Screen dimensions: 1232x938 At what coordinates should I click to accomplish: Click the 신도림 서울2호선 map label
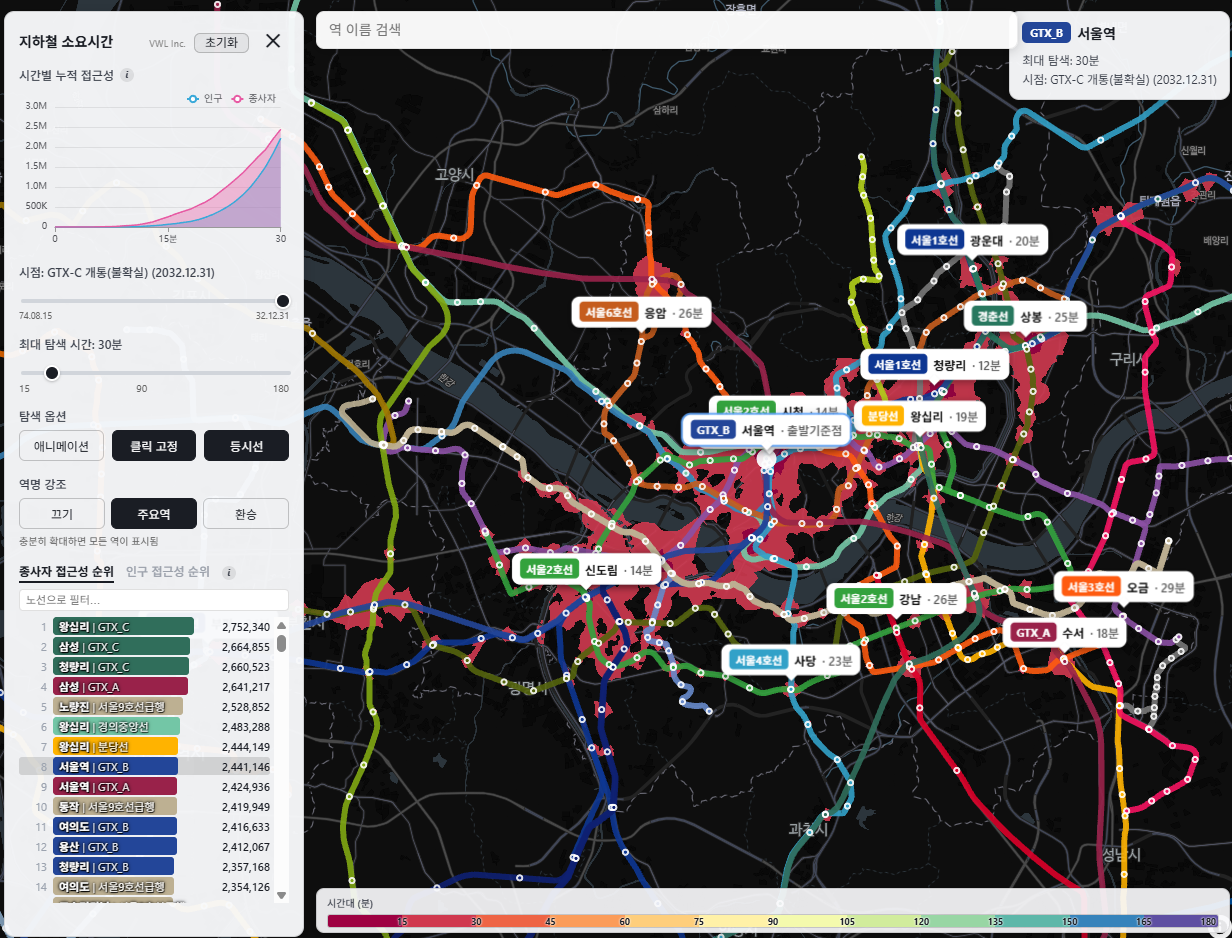click(586, 570)
